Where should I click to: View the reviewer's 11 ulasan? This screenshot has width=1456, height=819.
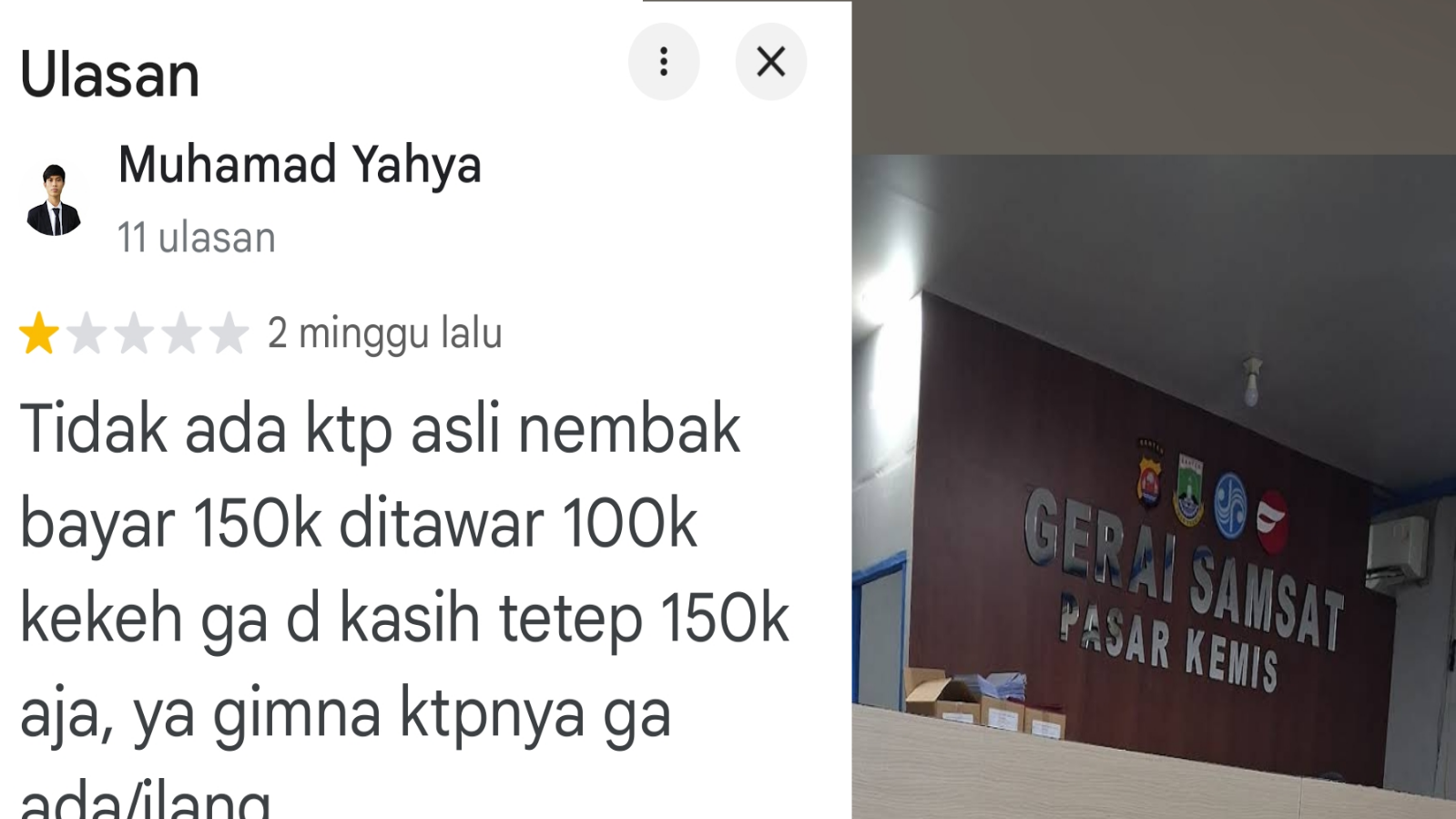[197, 238]
